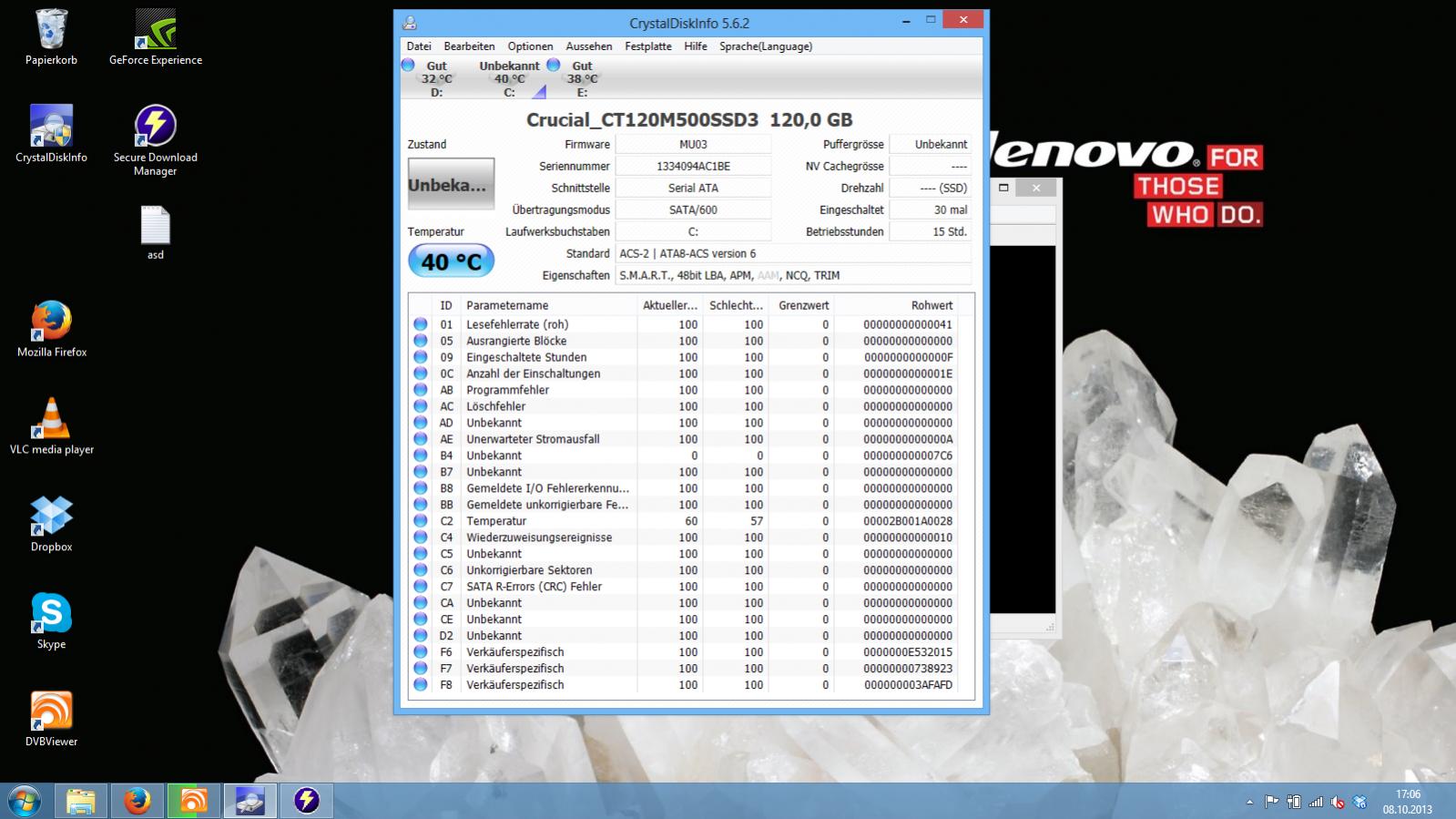The height and width of the screenshot is (819, 1456).
Task: Open Firefox from the taskbar
Action: 137,801
